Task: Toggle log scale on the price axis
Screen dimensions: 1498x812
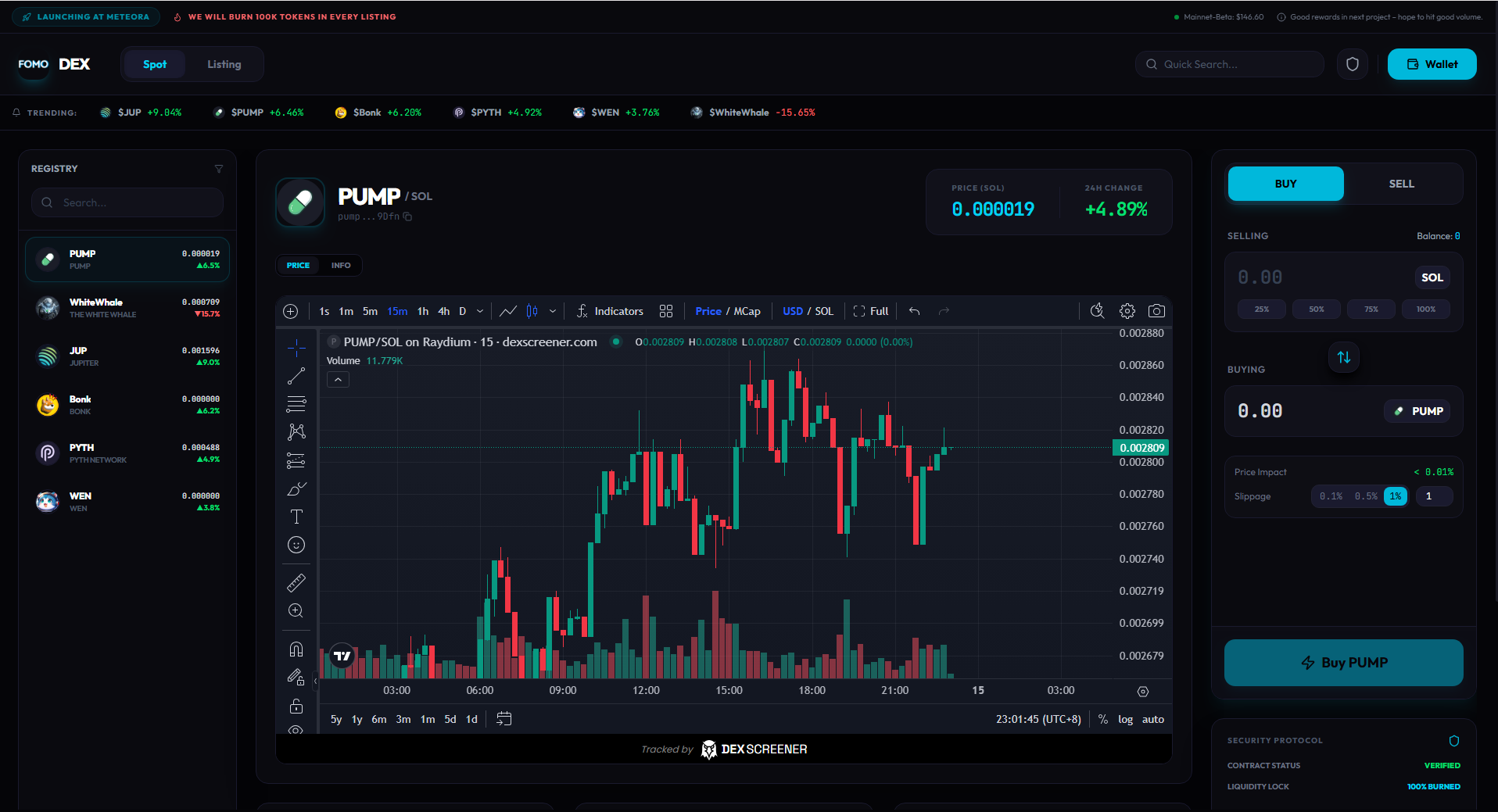Action: click(1125, 719)
